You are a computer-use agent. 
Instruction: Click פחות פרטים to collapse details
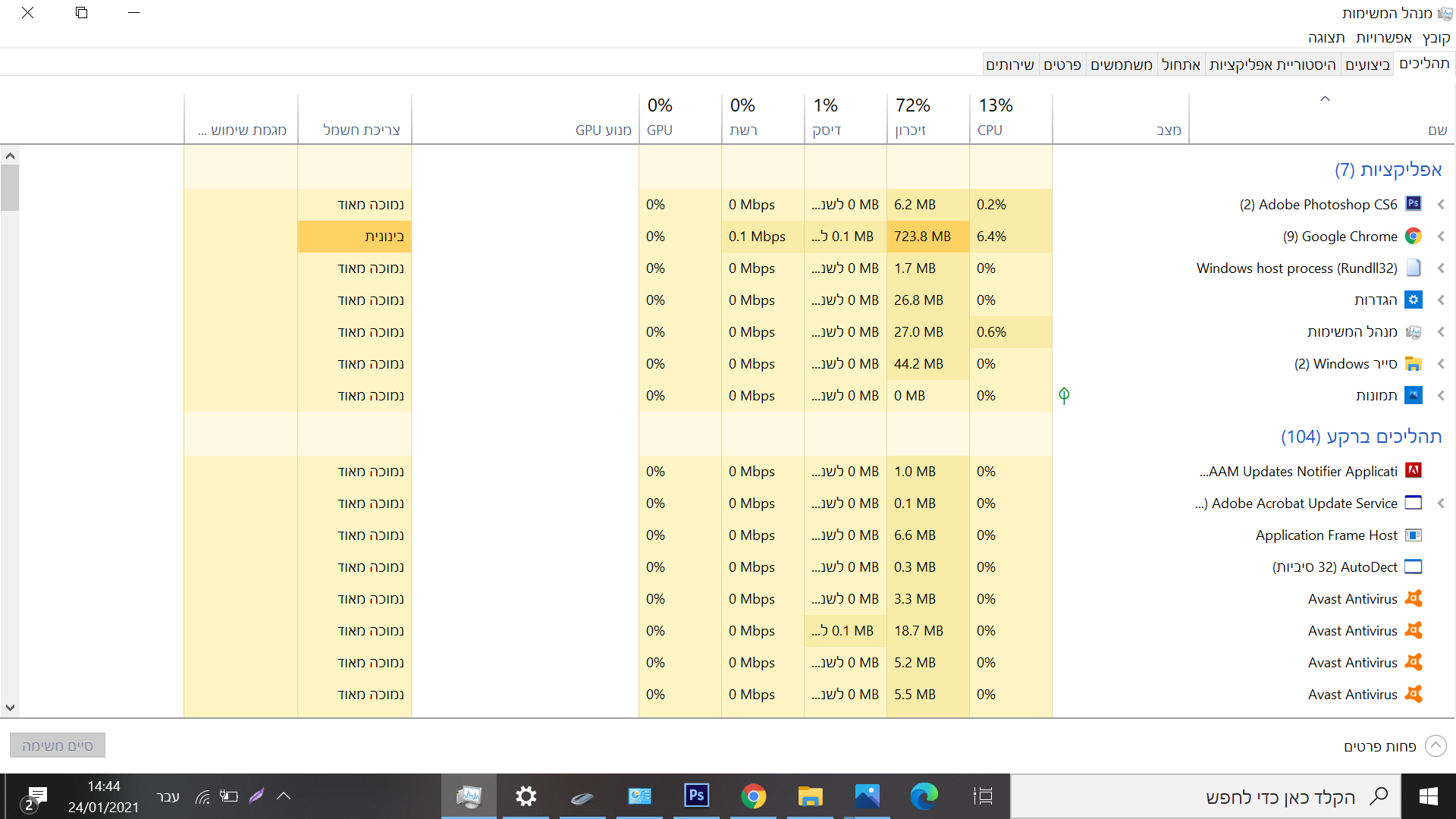click(x=1395, y=746)
